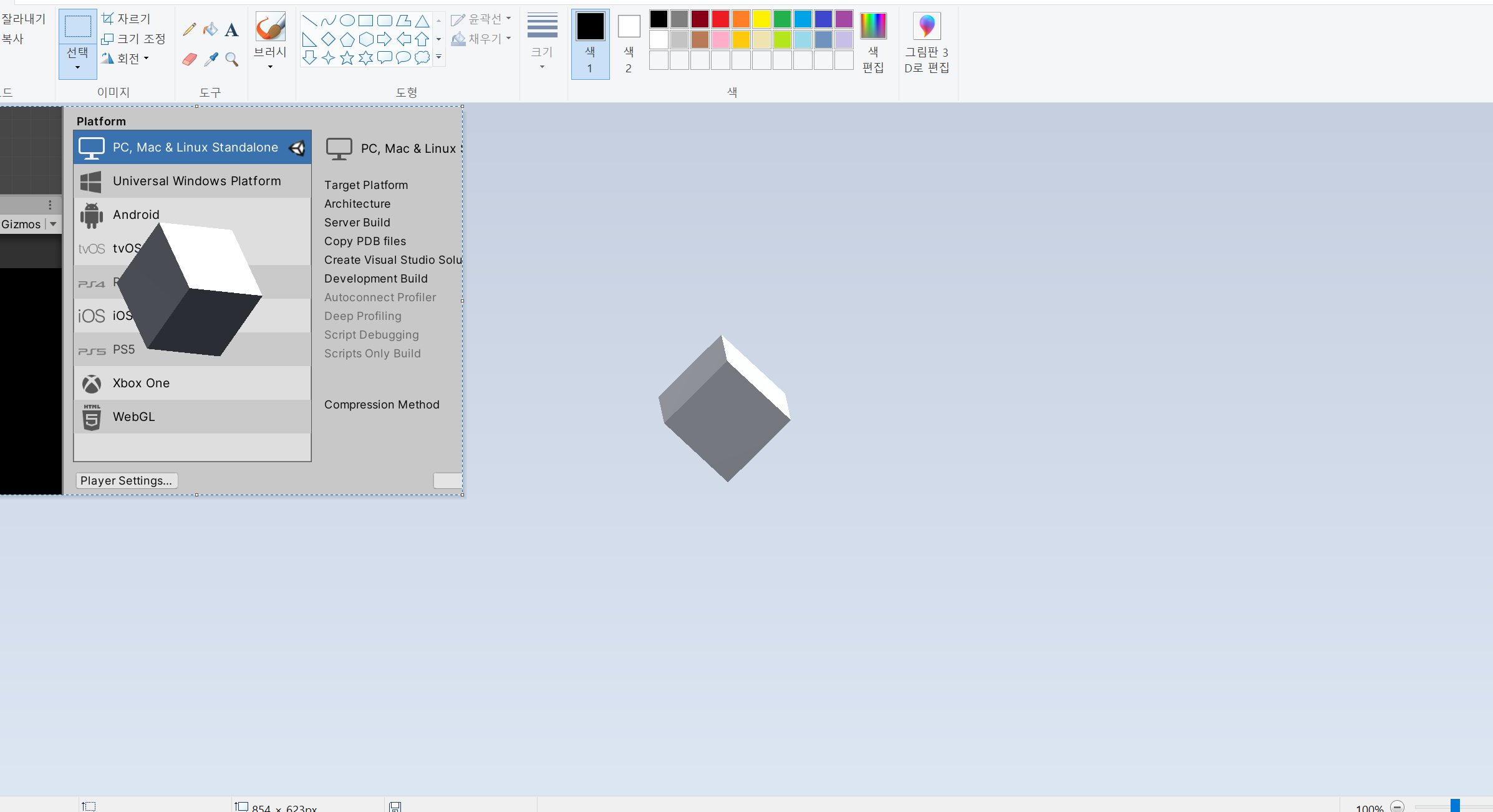The image size is (1493, 812).
Task: Select the Eraser tool
Action: tap(190, 59)
